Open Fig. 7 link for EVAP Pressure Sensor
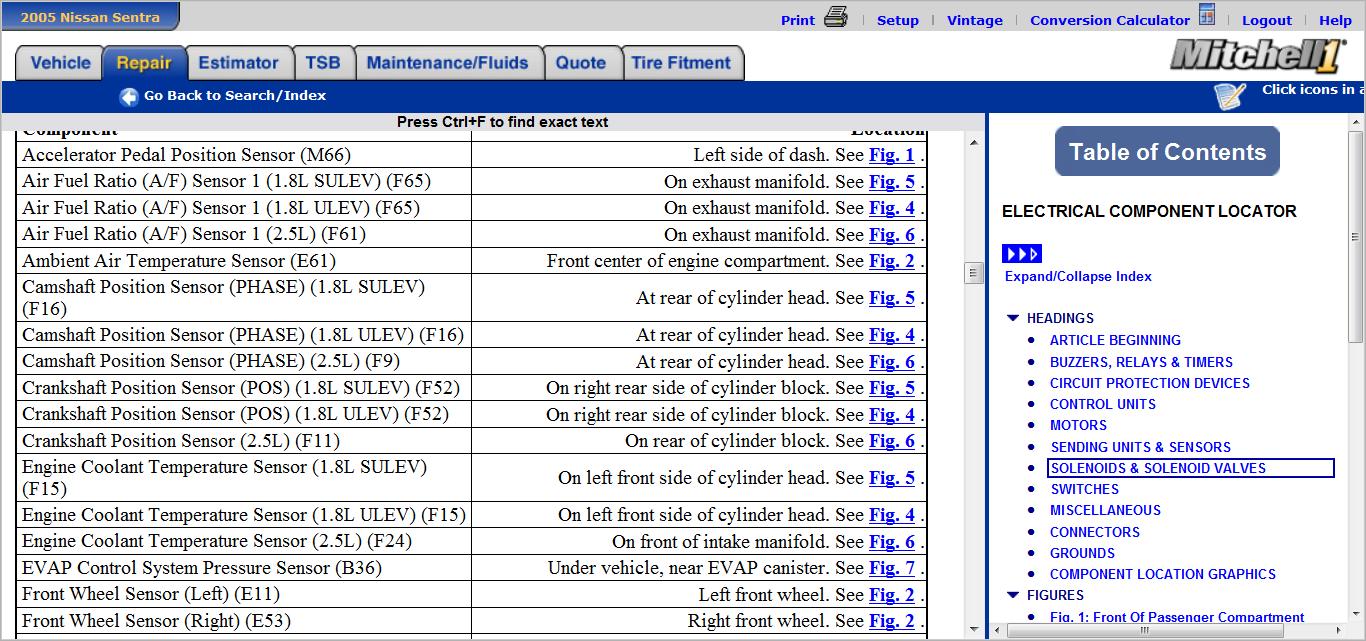Viewport: 1366px width, 641px height. (892, 568)
